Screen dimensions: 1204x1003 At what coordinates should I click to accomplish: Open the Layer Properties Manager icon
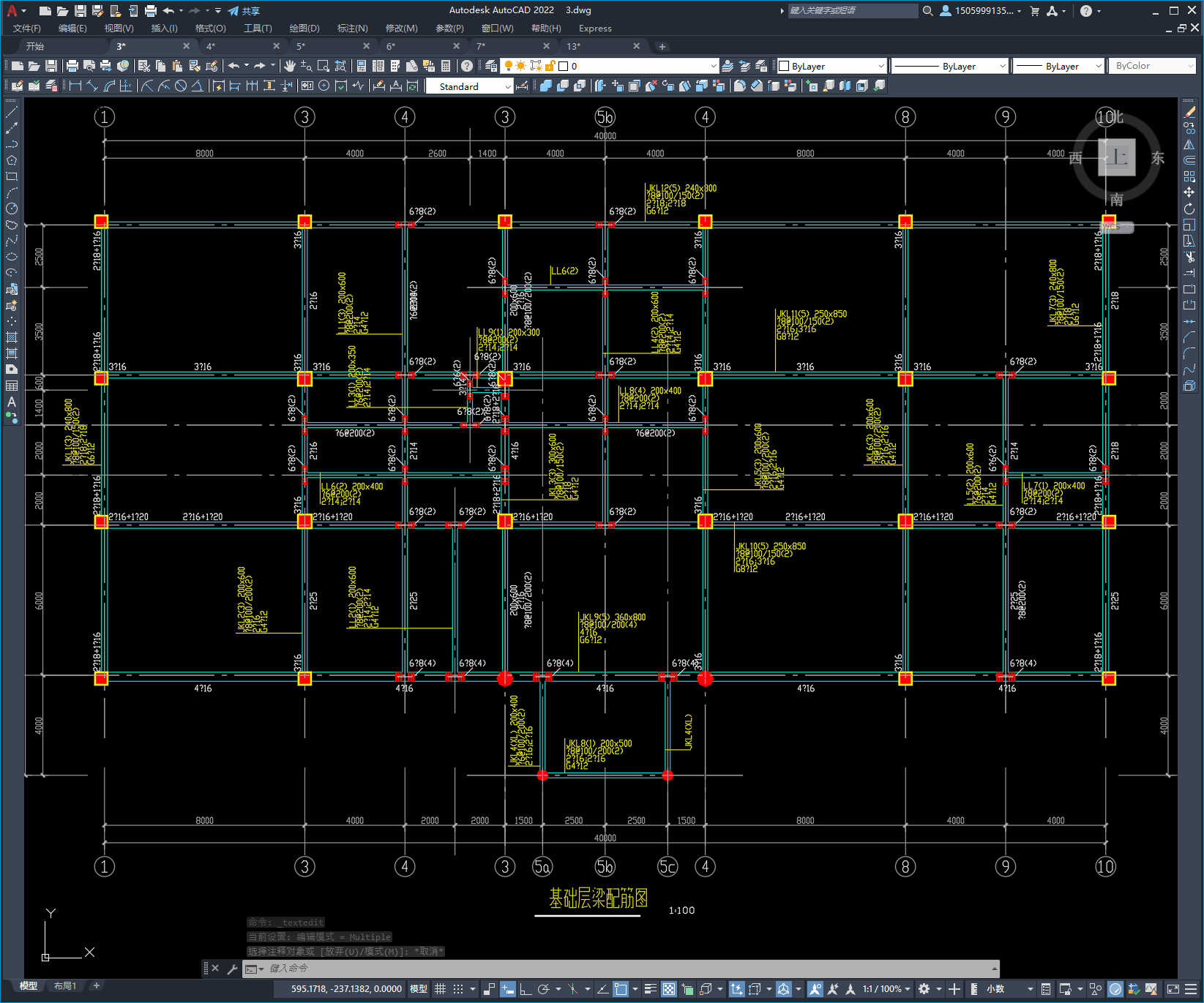[490, 66]
